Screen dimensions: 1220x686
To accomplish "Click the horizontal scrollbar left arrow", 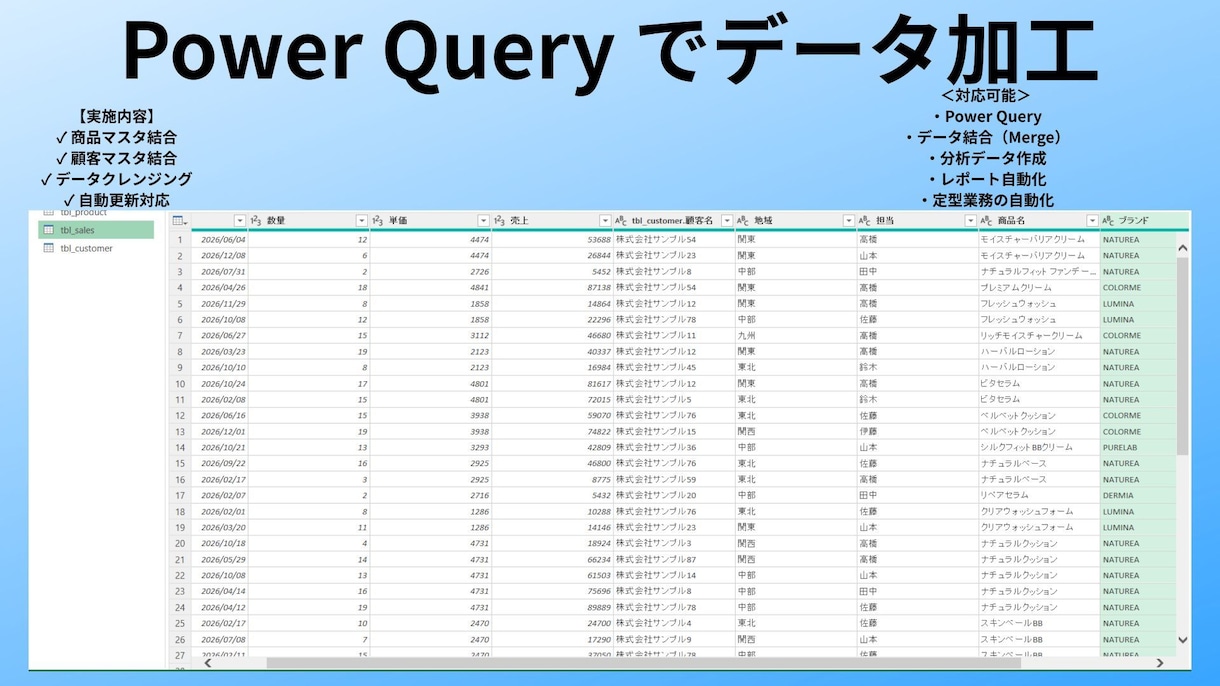I will coord(208,662).
